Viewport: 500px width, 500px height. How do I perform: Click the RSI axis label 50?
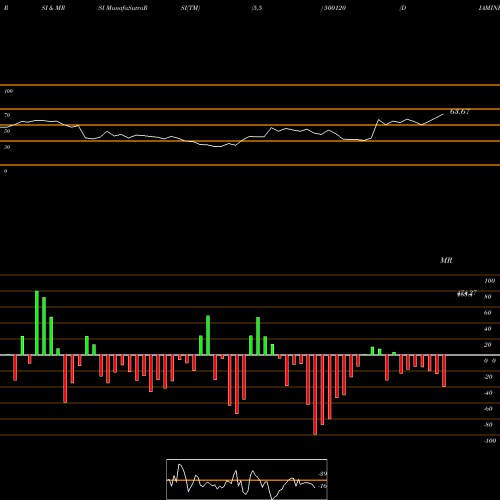7,131
